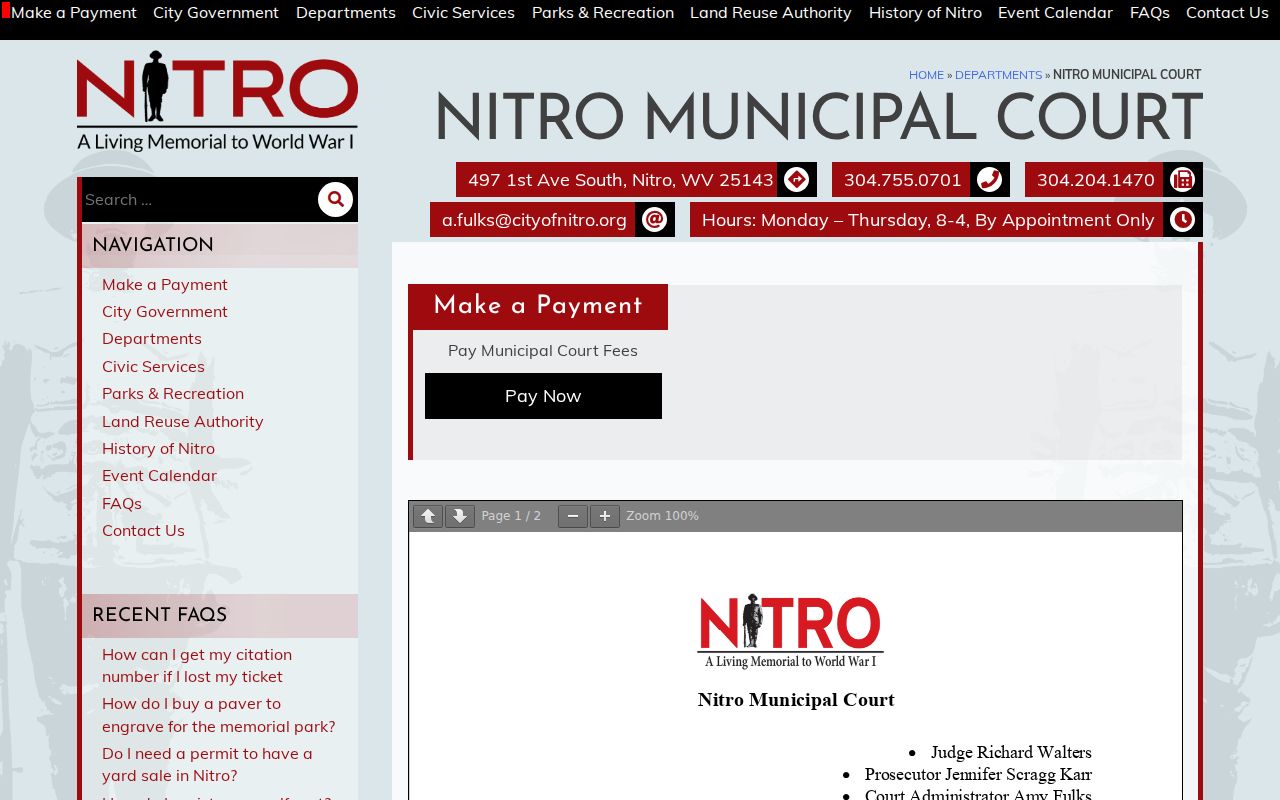This screenshot has height=800, width=1280.
Task: Go to next PDF page arrow
Action: click(x=460, y=516)
